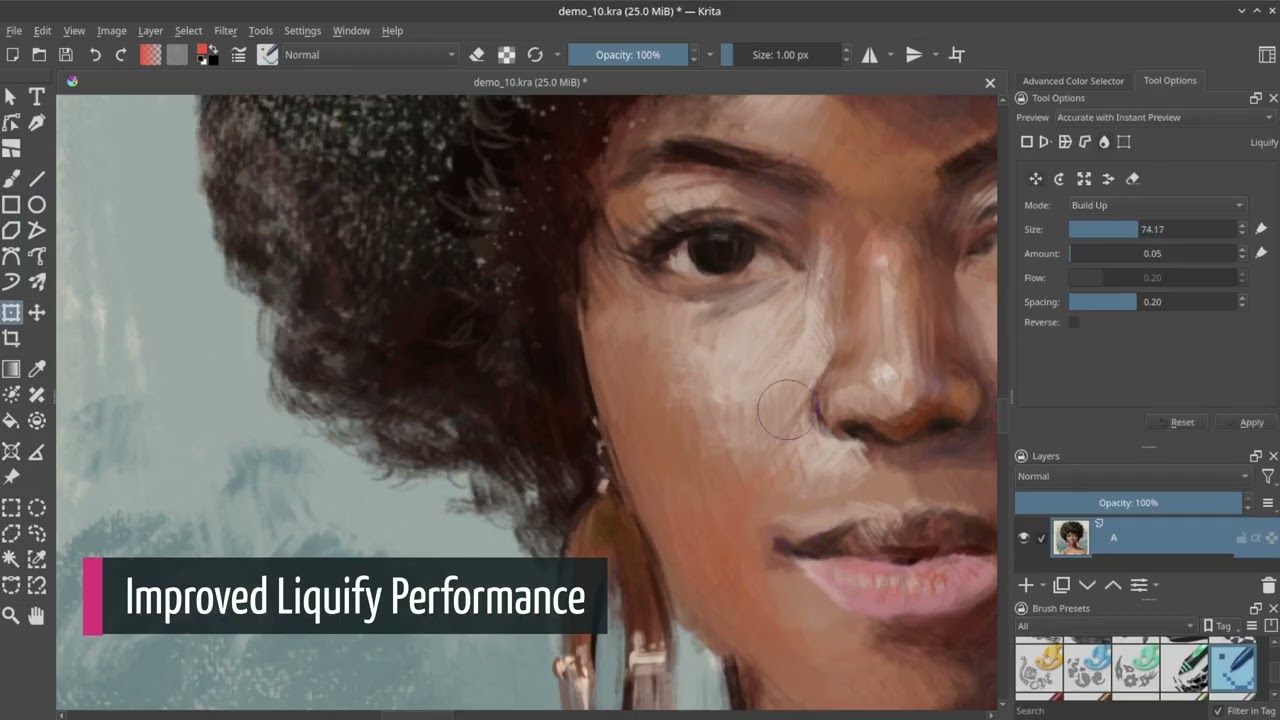The width and height of the screenshot is (1280, 720).
Task: Click the Apply button
Action: click(1246, 422)
